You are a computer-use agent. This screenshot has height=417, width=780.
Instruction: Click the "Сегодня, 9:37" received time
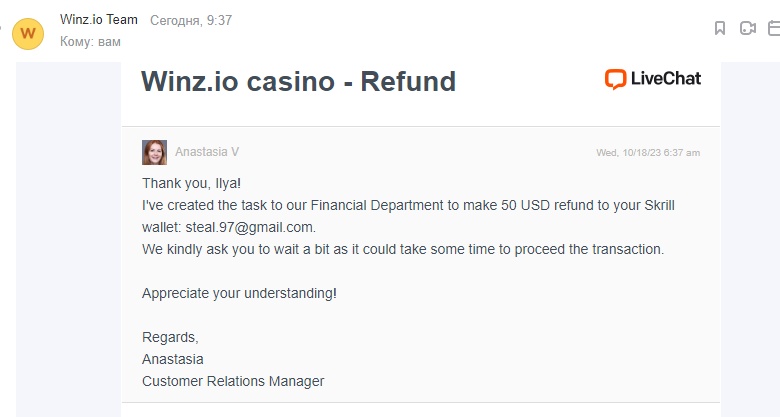tap(191, 20)
